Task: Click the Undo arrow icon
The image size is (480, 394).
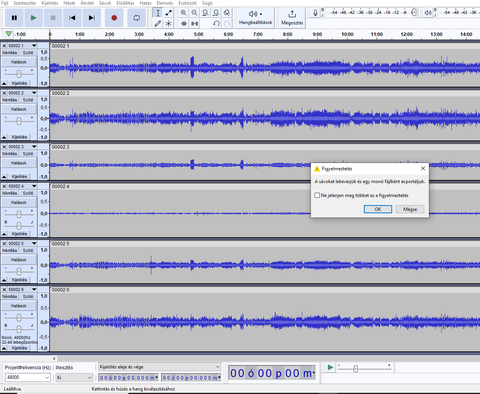Action: click(216, 23)
